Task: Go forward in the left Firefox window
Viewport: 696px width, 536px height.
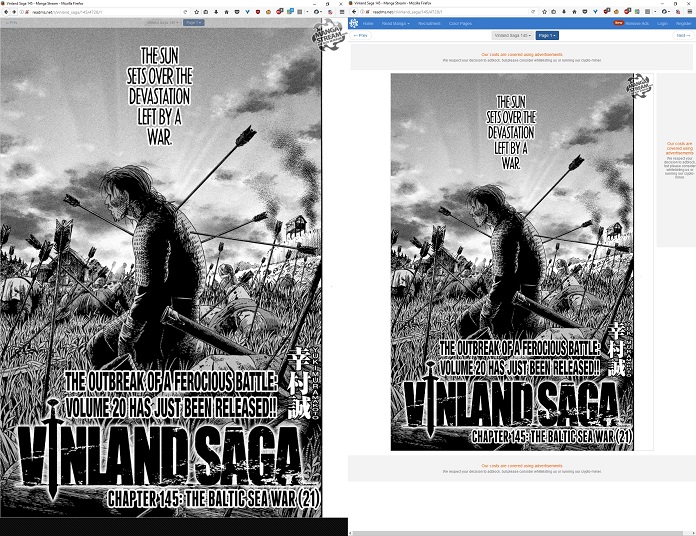Action: tap(14, 12)
